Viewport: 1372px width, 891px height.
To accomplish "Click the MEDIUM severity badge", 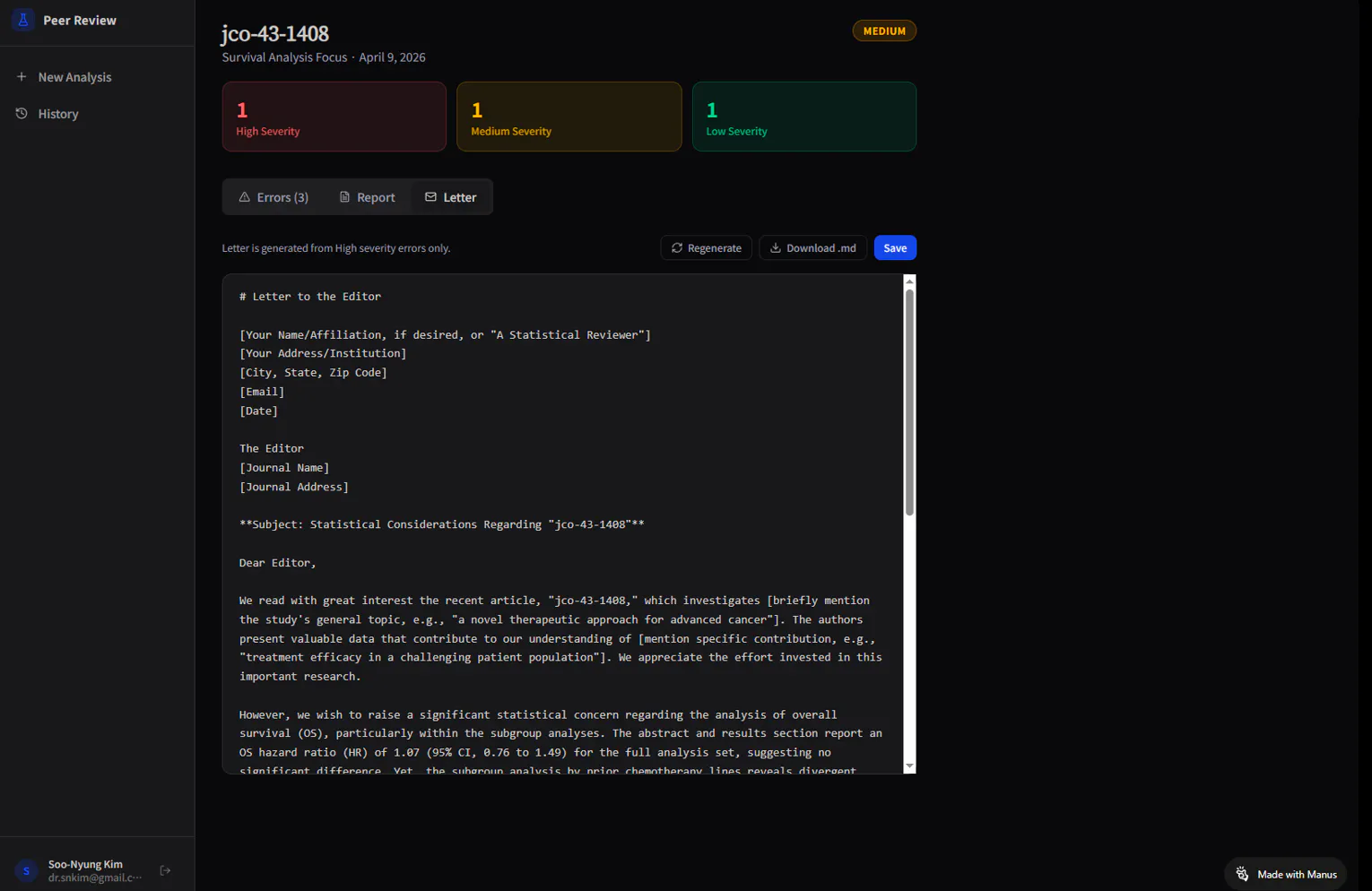I will tap(884, 31).
